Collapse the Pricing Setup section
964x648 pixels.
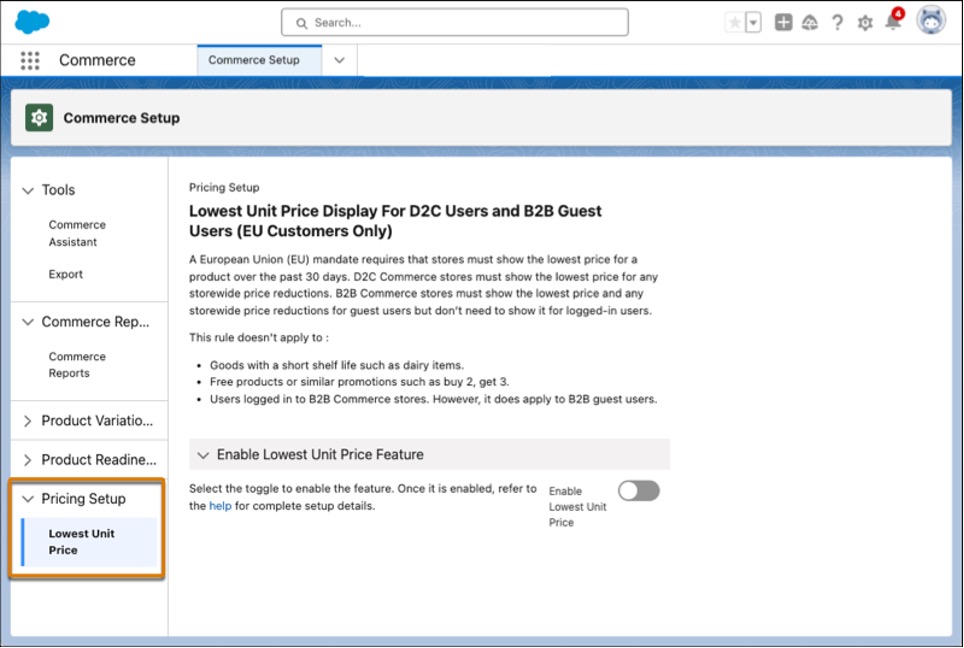point(28,499)
